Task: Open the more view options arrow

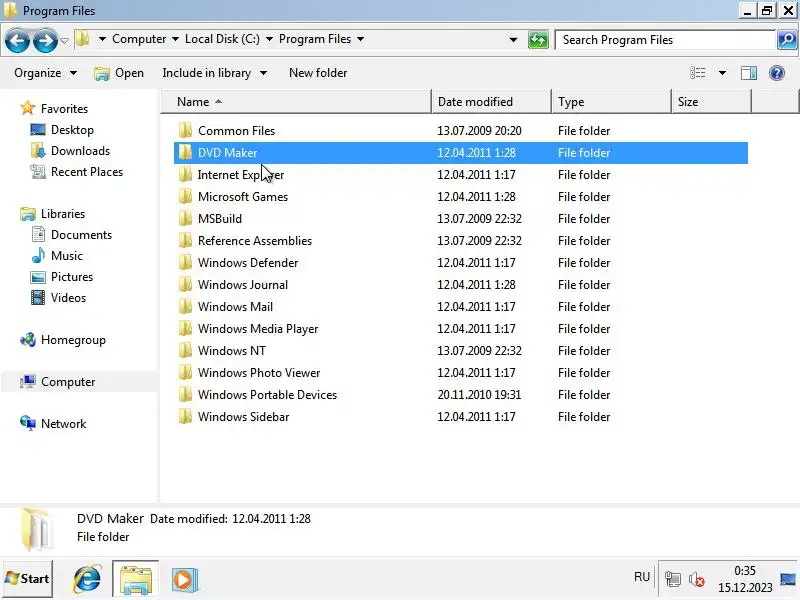Action: point(722,73)
